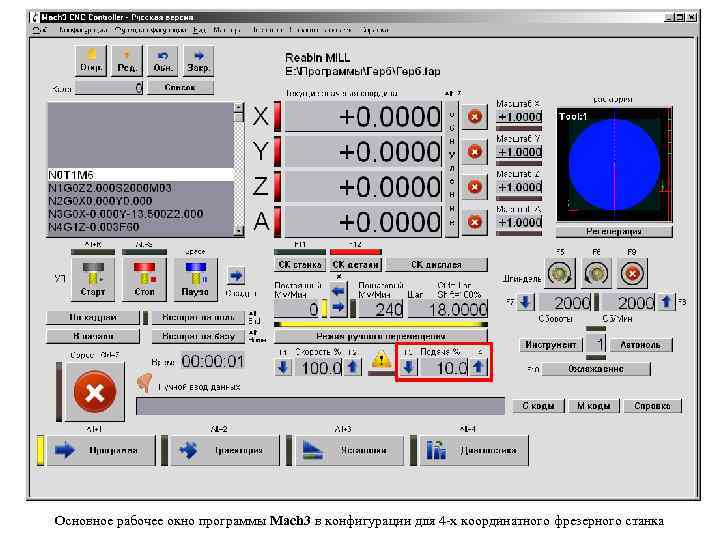Select G-code line N0T1M6
Screen dimensions: 720x540
coord(141,175)
